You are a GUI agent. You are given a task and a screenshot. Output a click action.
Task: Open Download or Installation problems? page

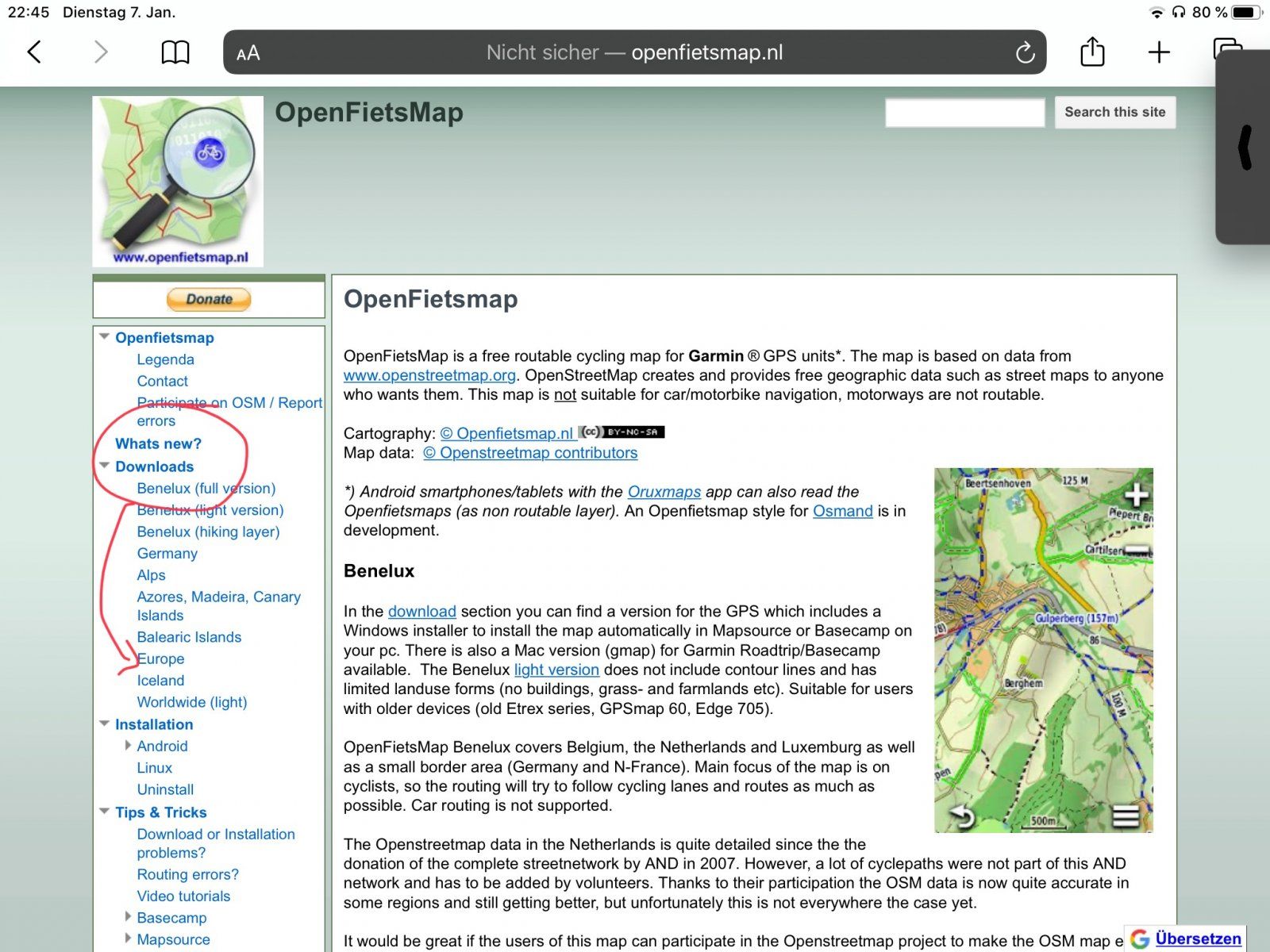pos(215,843)
